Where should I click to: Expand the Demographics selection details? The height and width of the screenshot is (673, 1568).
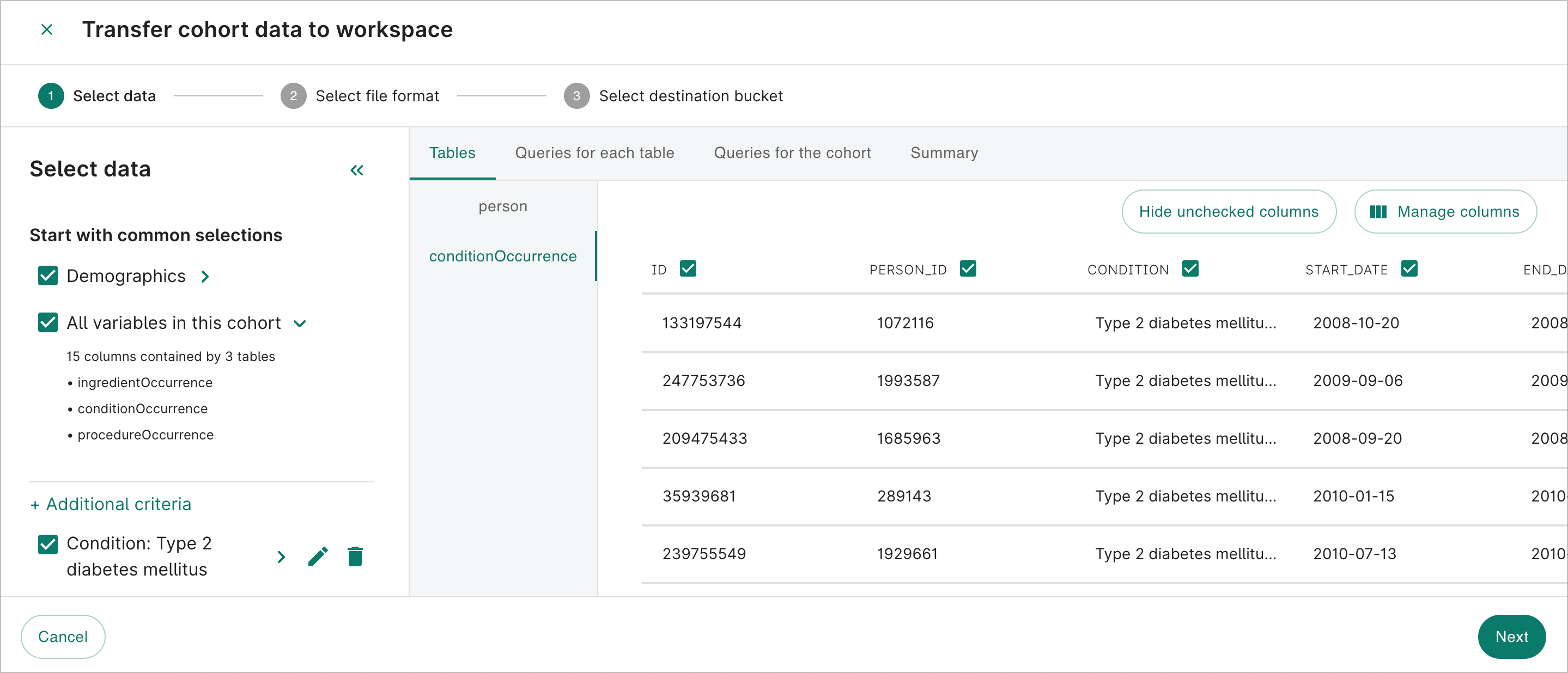(x=205, y=276)
